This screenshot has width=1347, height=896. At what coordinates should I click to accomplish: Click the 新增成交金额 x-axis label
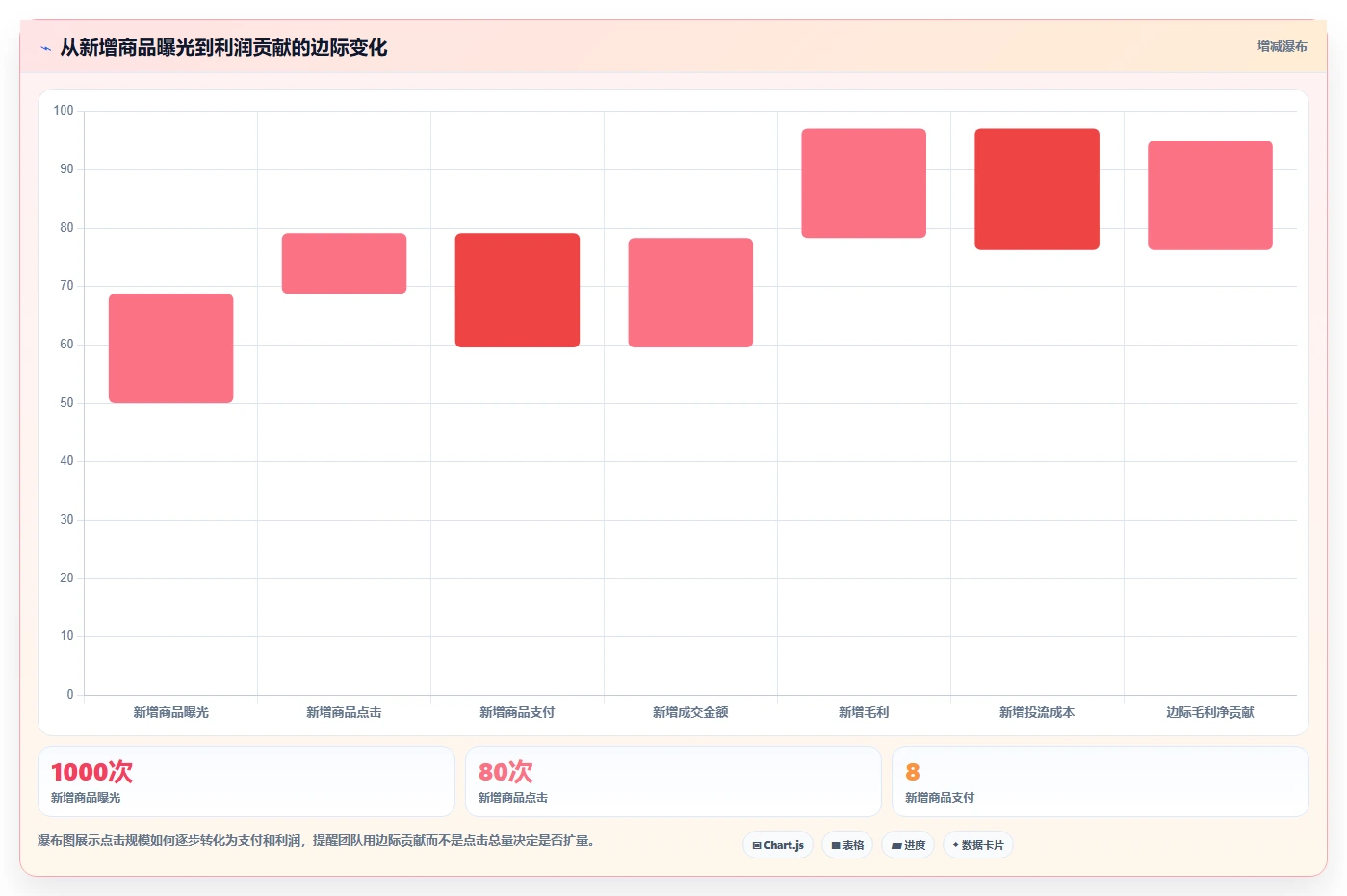click(691, 713)
